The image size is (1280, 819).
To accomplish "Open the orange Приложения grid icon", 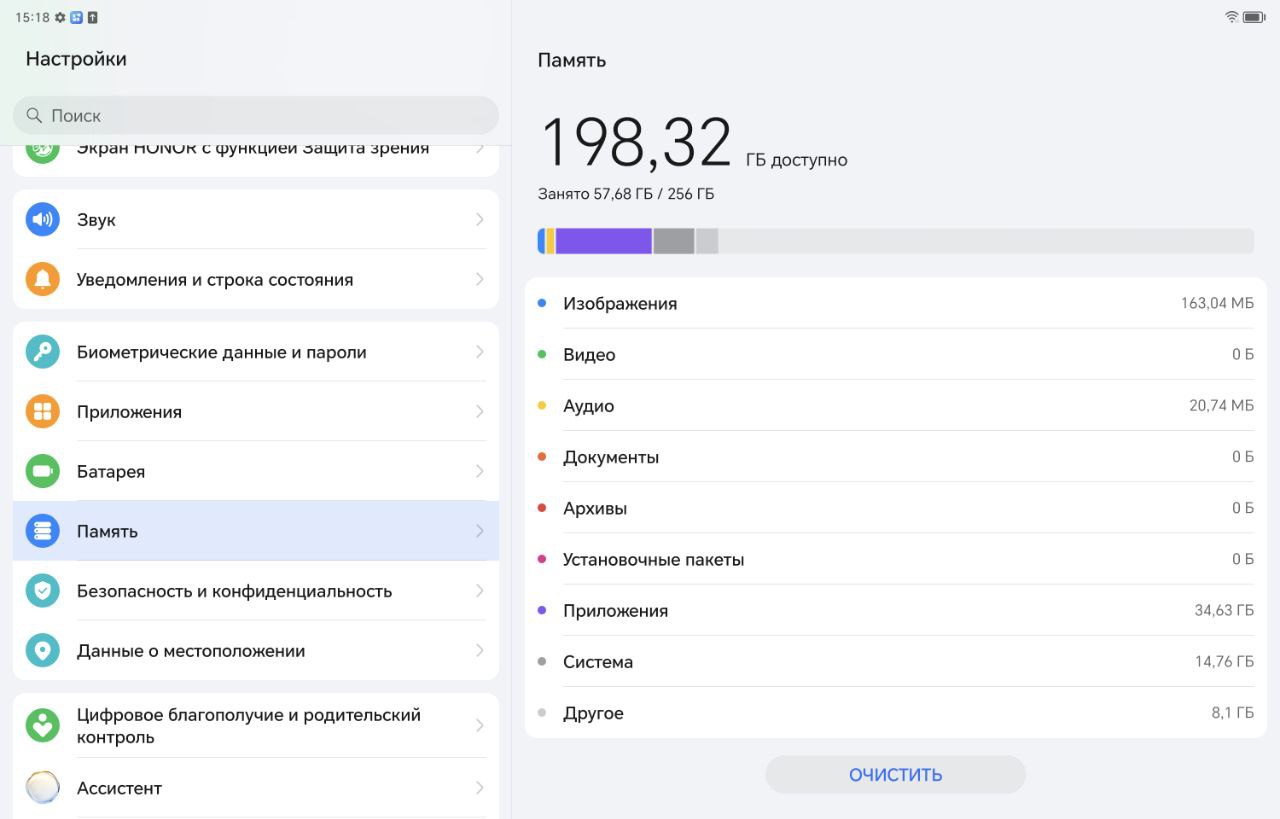I will coord(42,411).
